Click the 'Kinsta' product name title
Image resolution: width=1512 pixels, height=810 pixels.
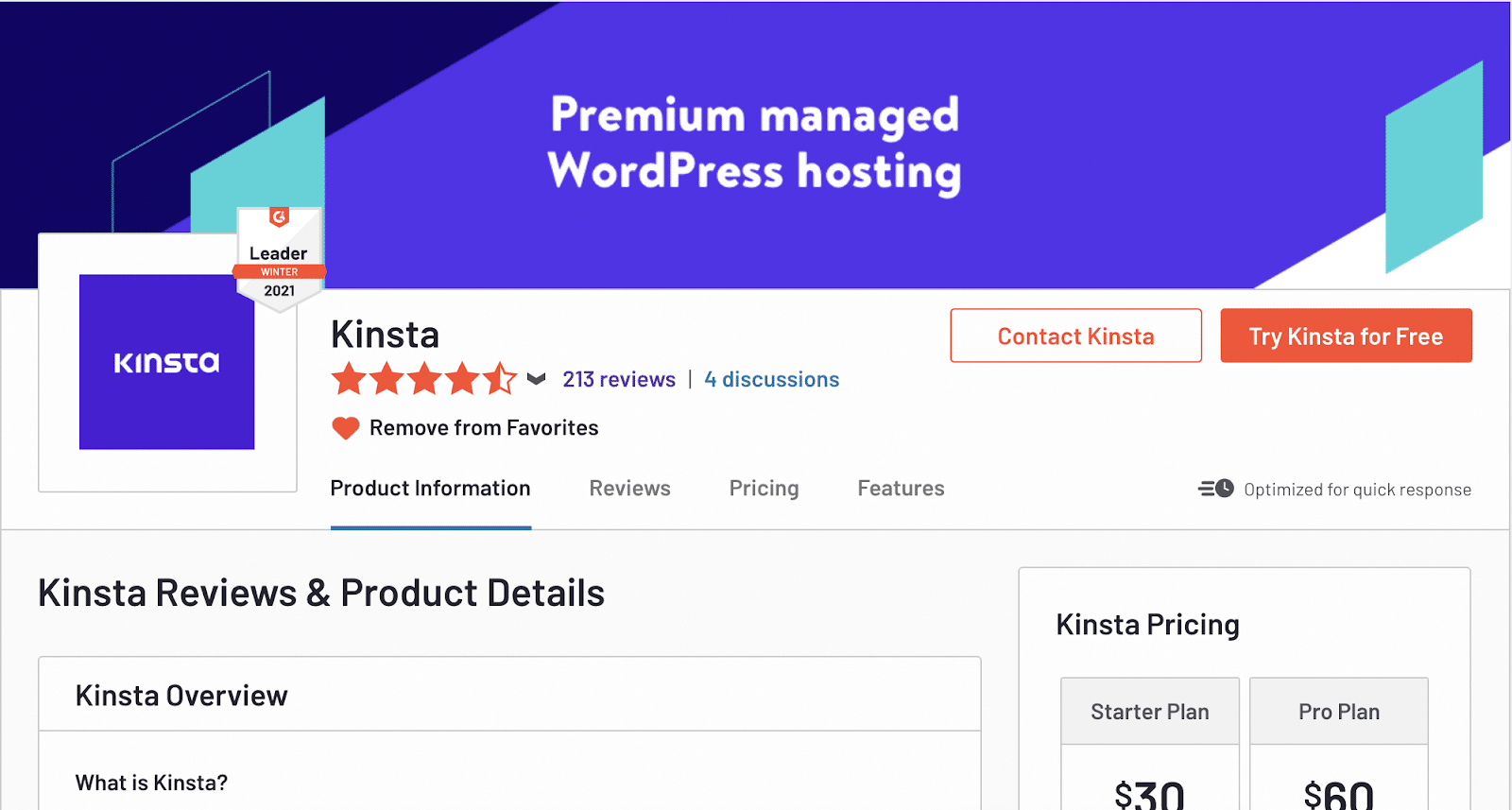point(386,335)
